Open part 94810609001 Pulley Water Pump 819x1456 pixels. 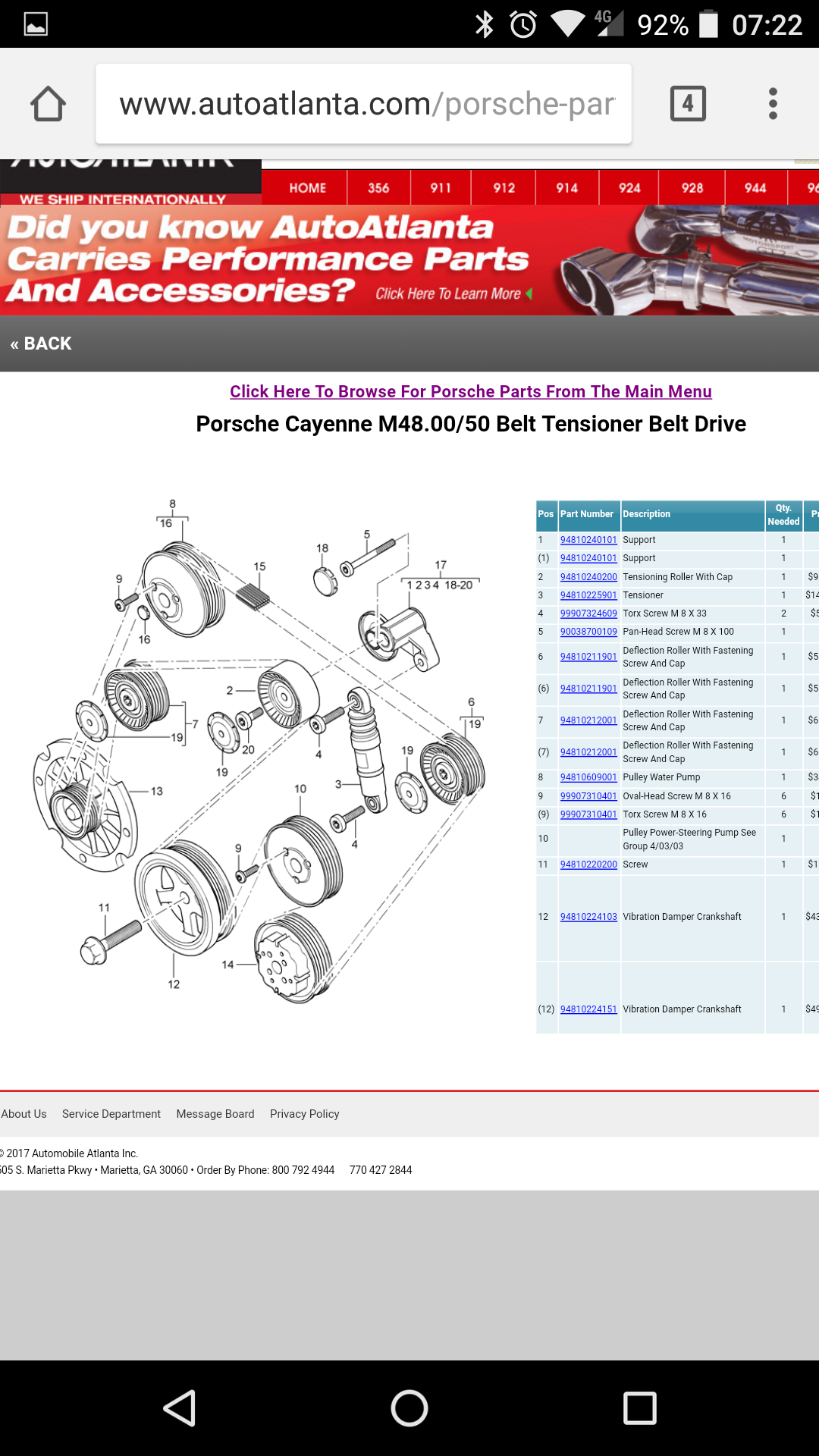588,777
